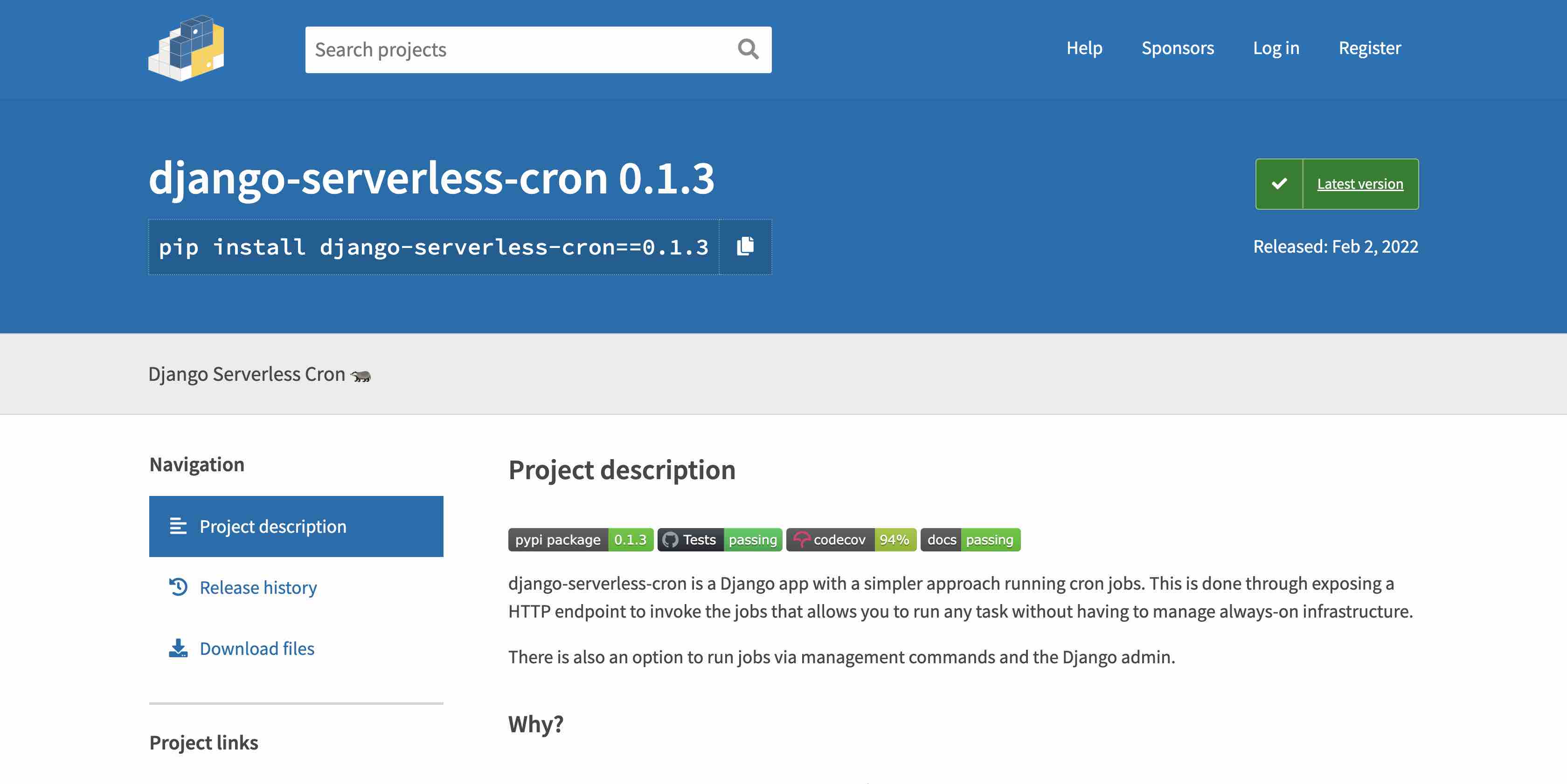Click the list icon beside Project description
Image resolution: width=1567 pixels, height=784 pixels.
pyautogui.click(x=177, y=526)
